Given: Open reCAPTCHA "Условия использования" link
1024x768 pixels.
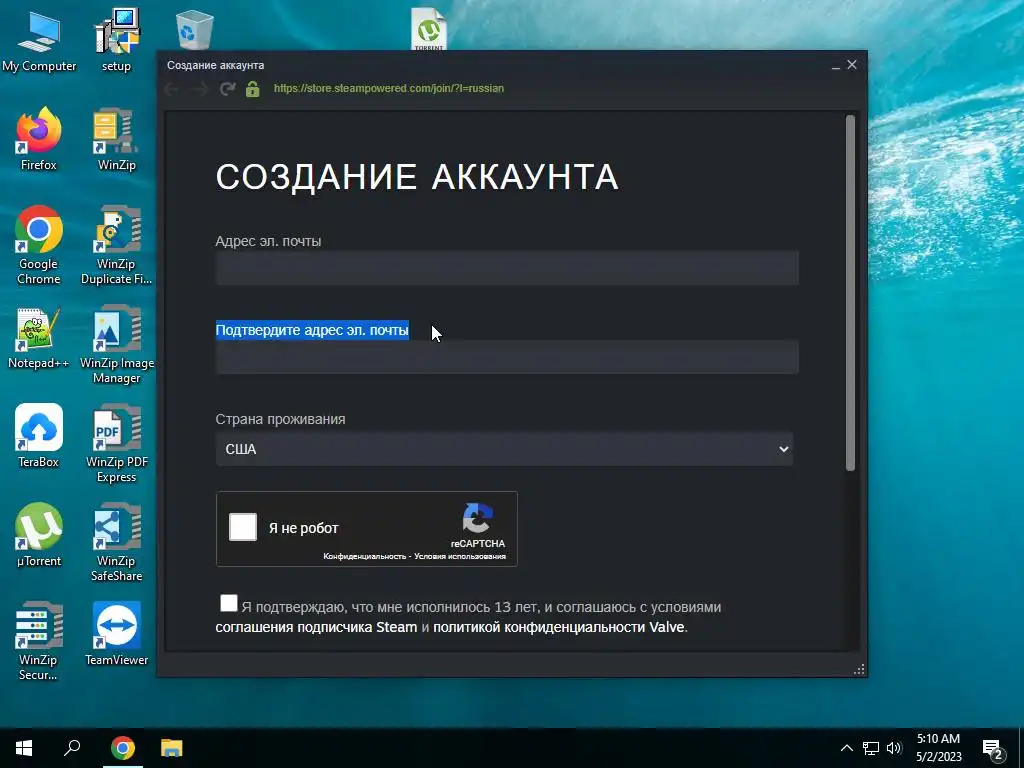Looking at the screenshot, I should (x=460, y=556).
